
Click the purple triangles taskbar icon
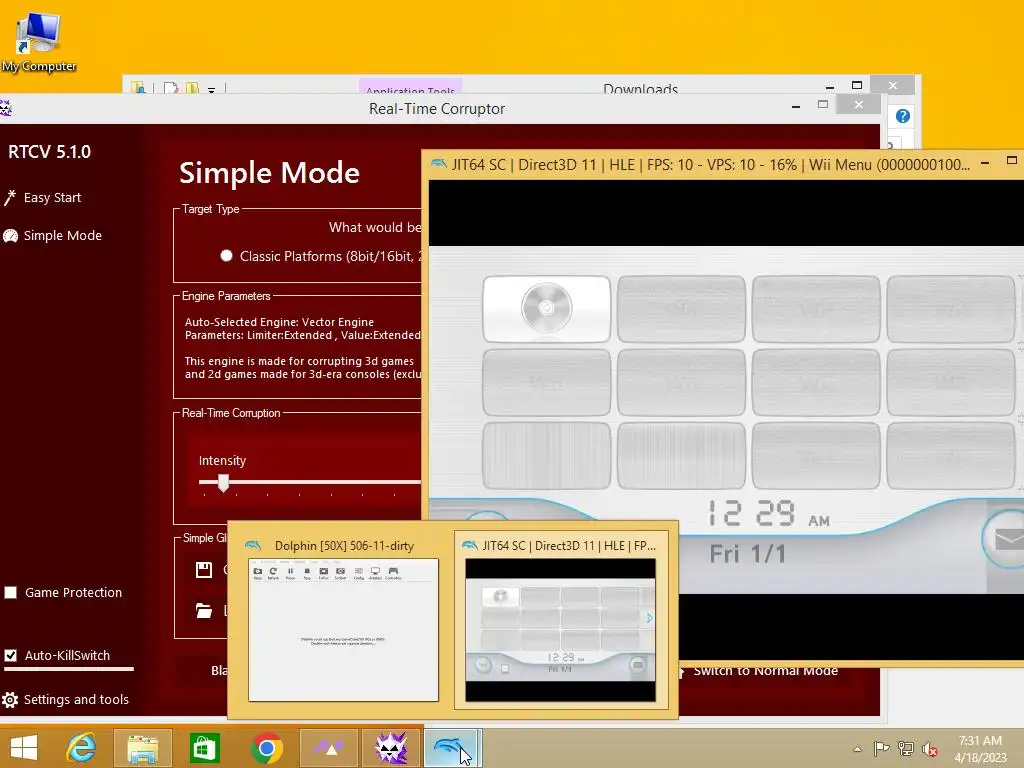pos(328,748)
